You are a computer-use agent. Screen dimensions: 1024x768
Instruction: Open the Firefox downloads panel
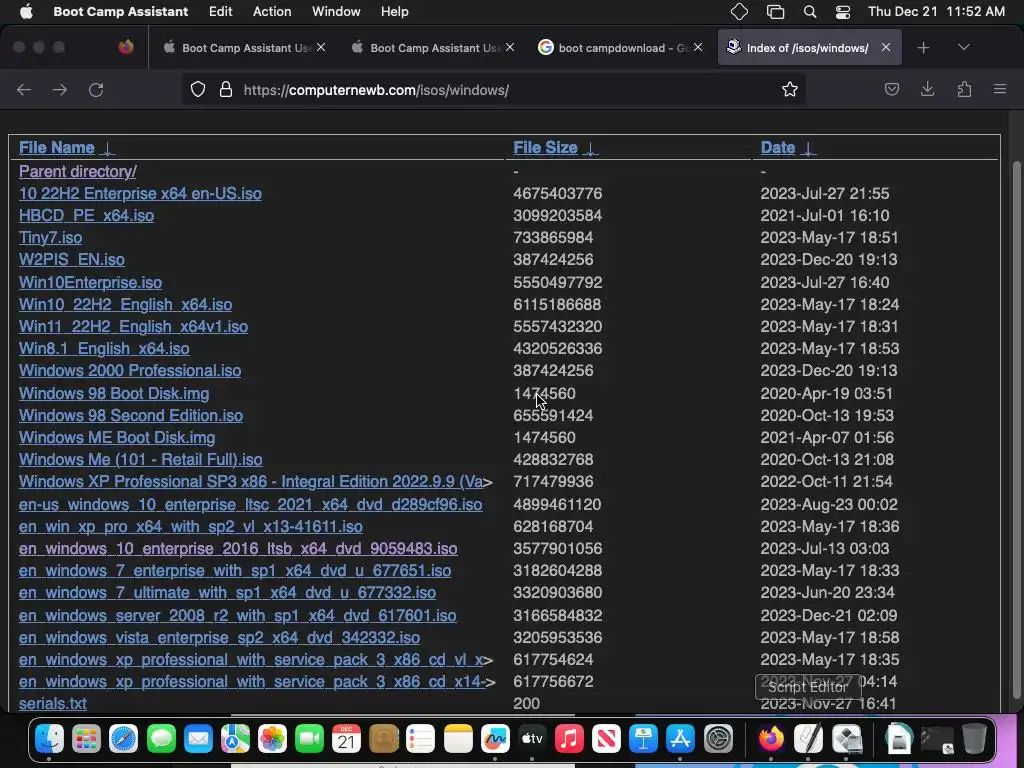coord(927,89)
